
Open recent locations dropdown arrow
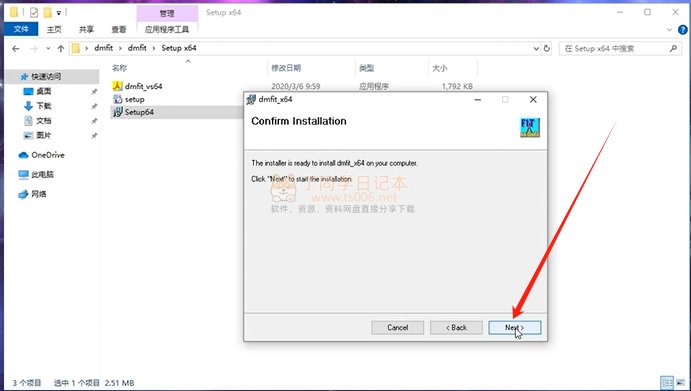pyautogui.click(x=48, y=48)
